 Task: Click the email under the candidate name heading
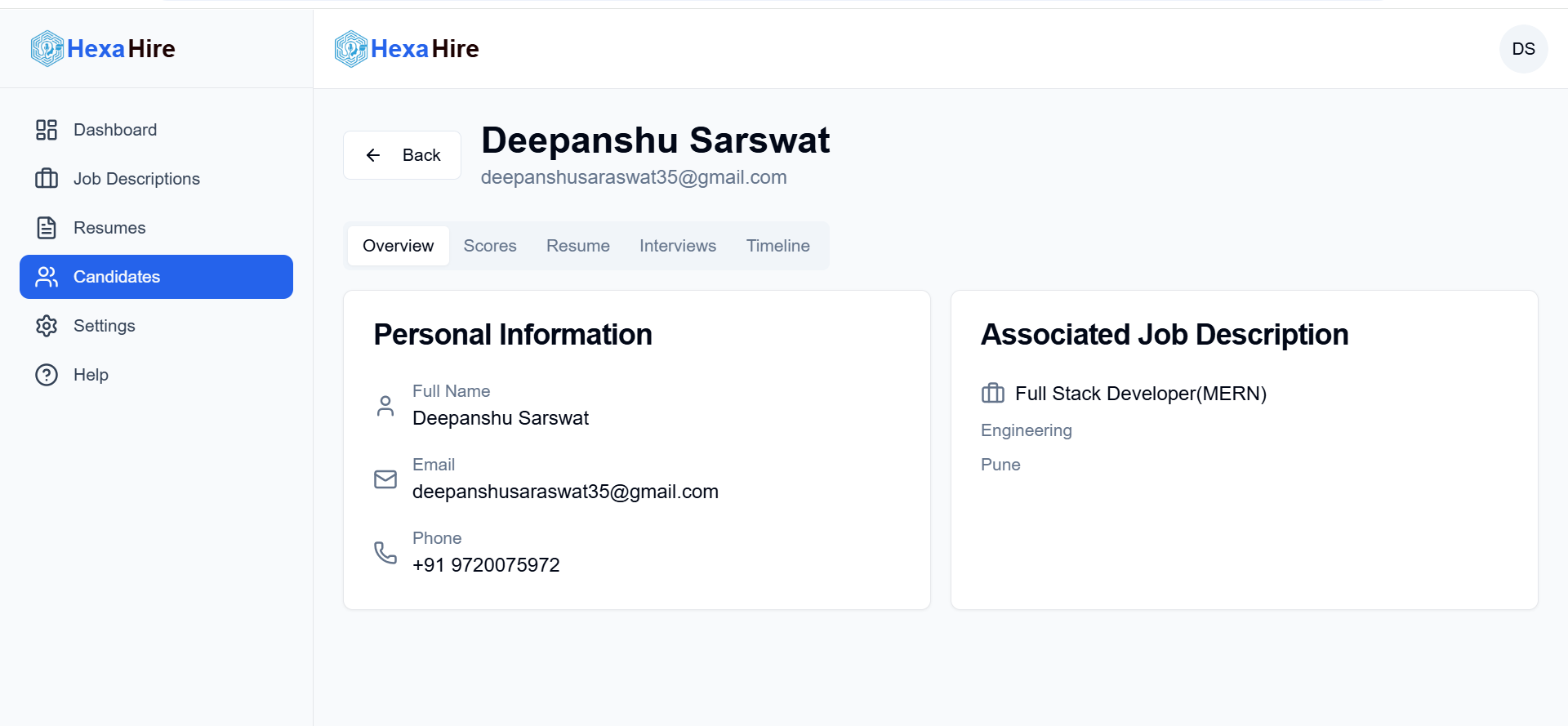point(634,177)
